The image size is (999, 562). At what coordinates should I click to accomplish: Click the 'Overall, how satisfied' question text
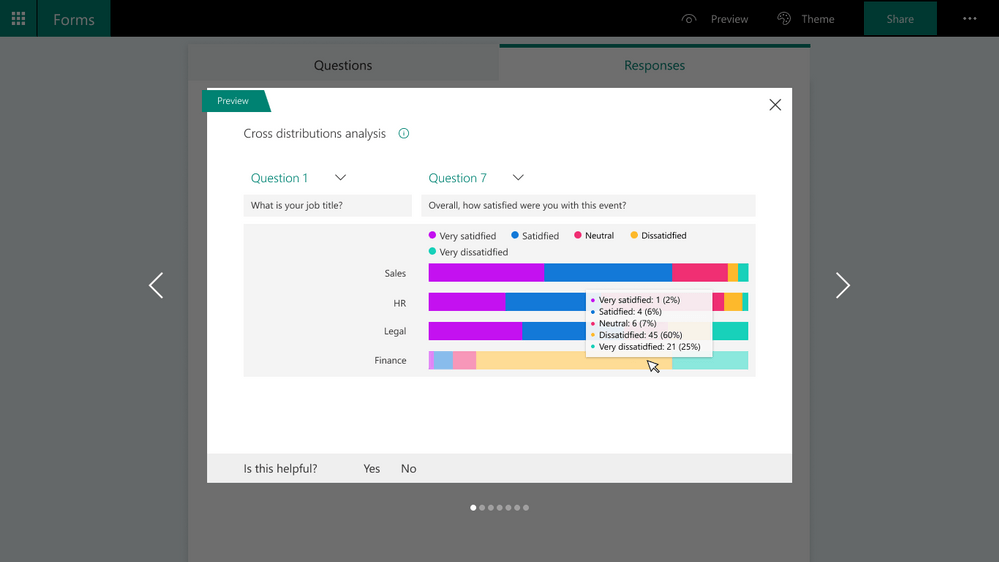click(527, 205)
